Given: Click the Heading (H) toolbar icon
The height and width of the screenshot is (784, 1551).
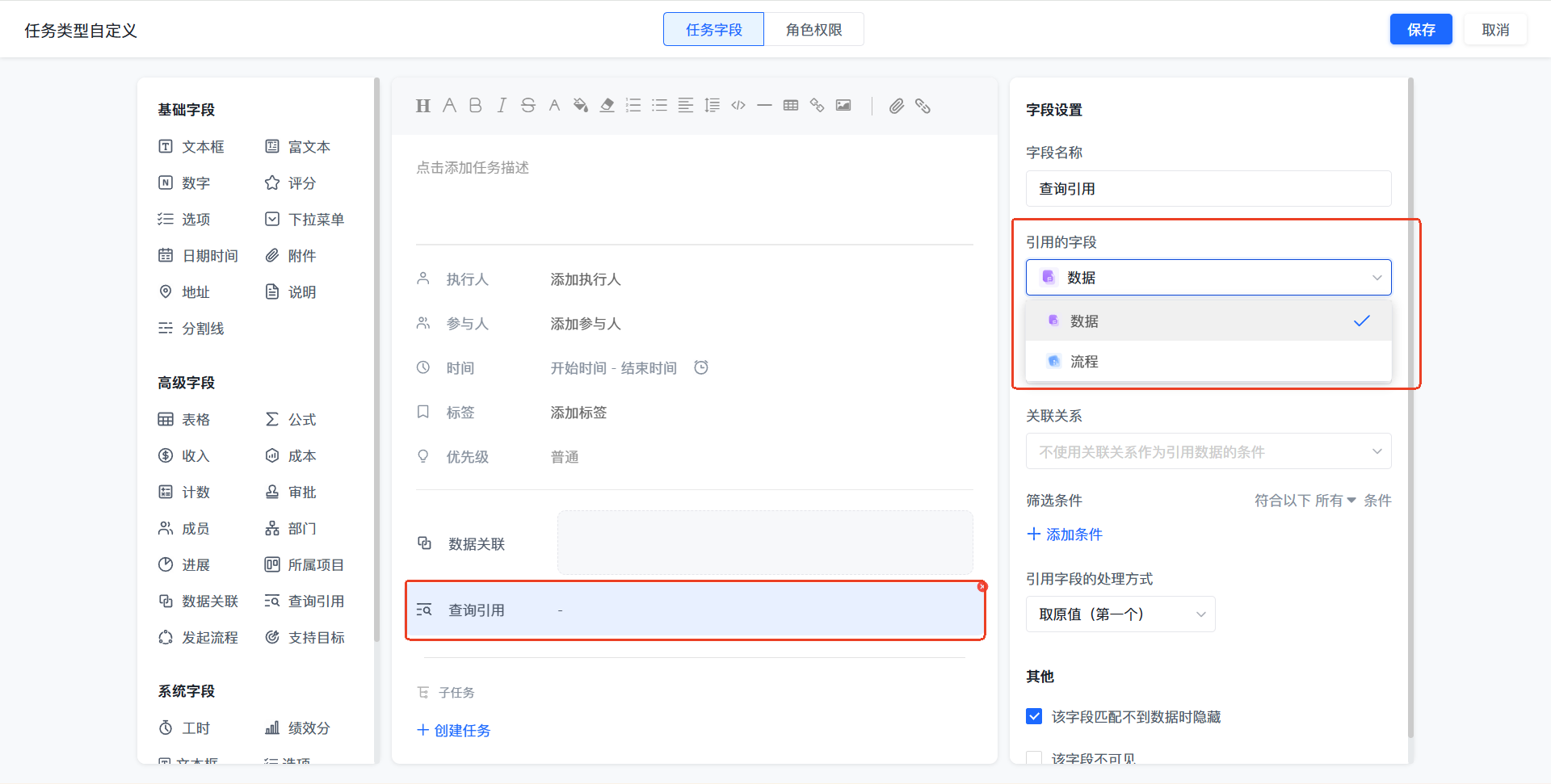Looking at the screenshot, I should [422, 106].
